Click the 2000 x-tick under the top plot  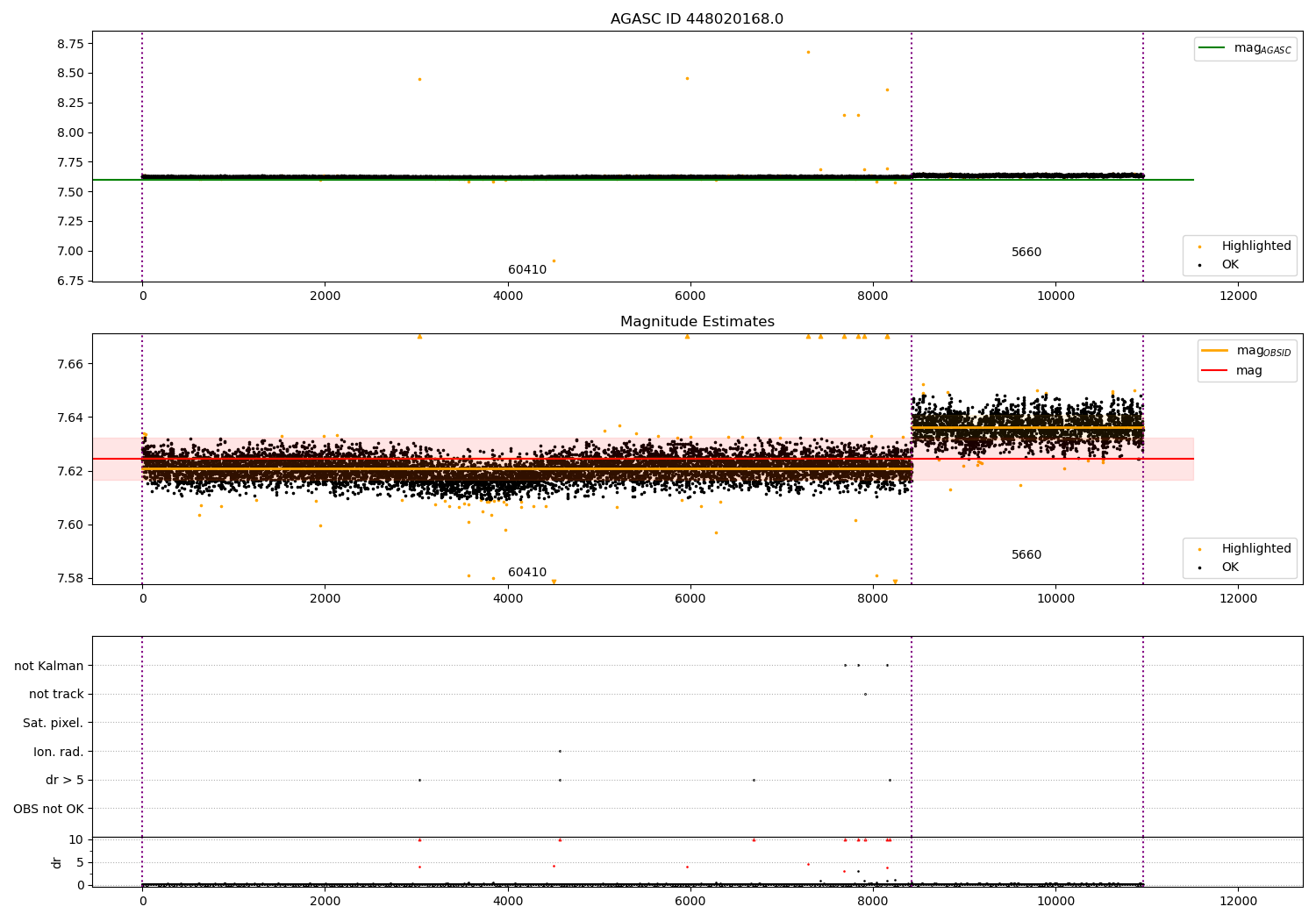pyautogui.click(x=325, y=296)
